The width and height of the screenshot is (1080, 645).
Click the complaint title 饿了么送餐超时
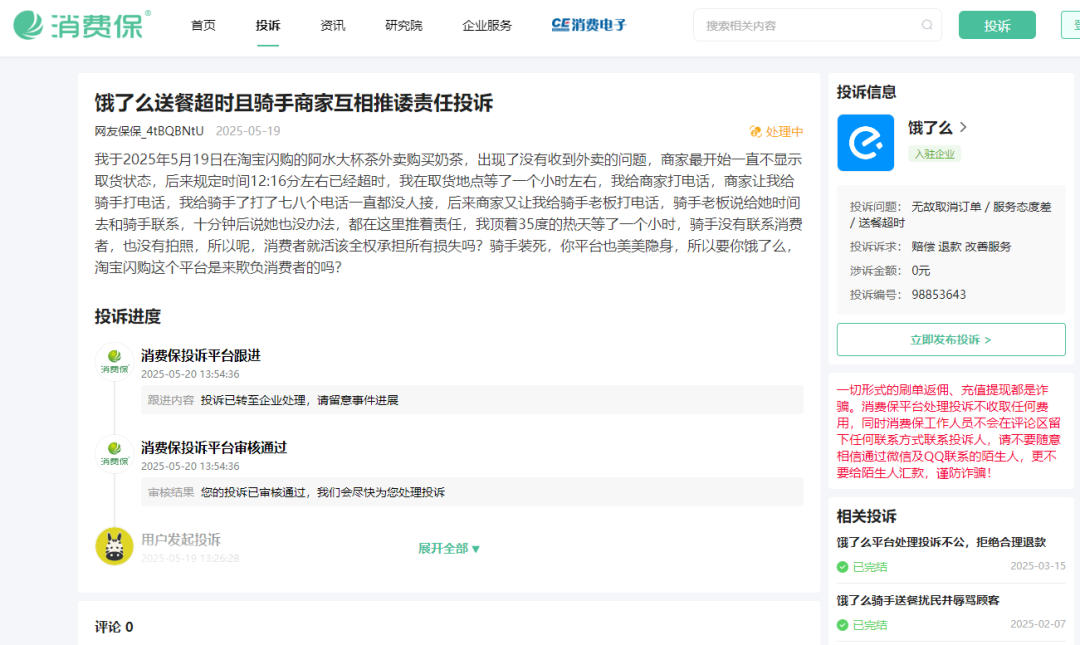pos(294,103)
